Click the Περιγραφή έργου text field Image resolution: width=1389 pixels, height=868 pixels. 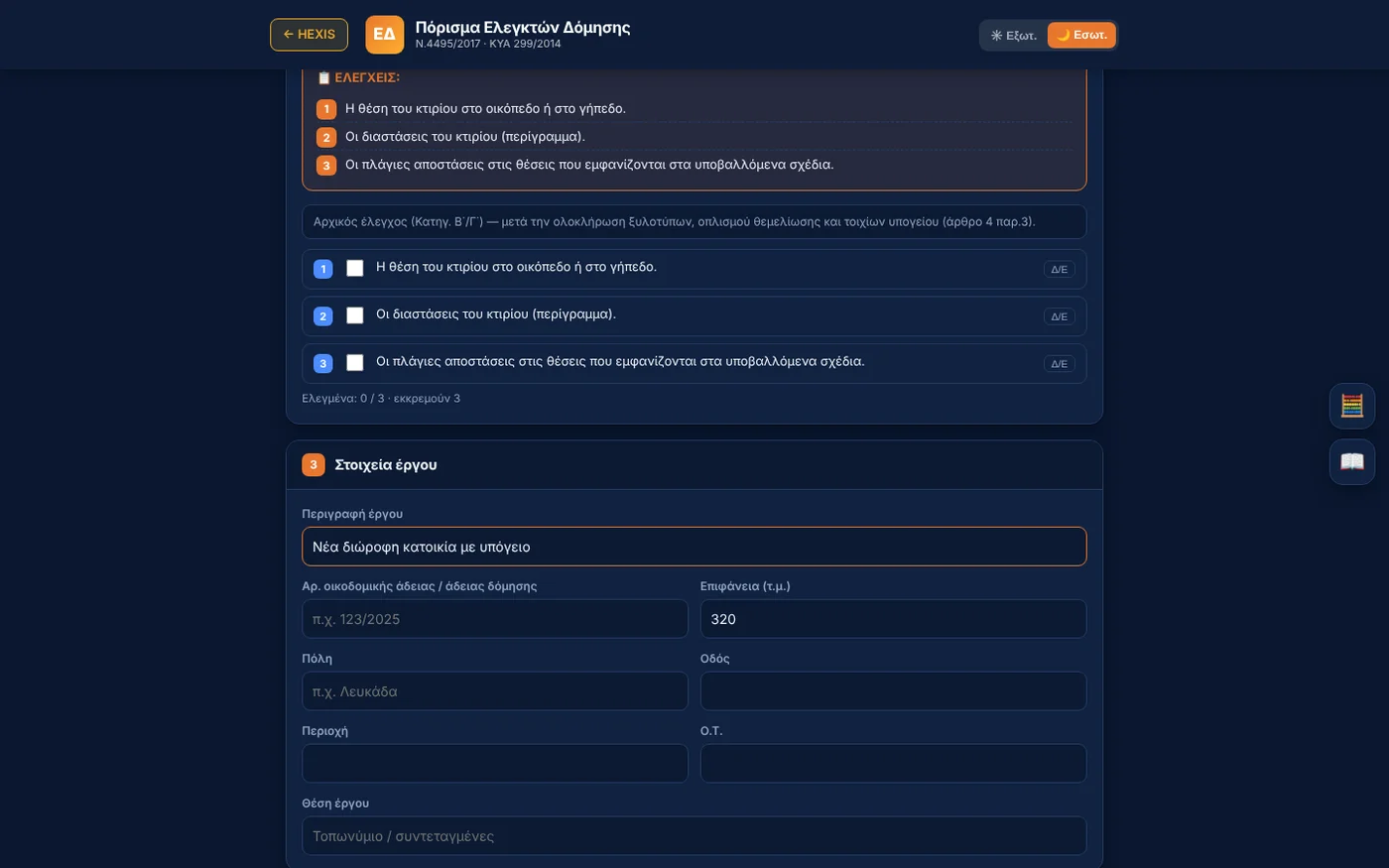tap(694, 547)
